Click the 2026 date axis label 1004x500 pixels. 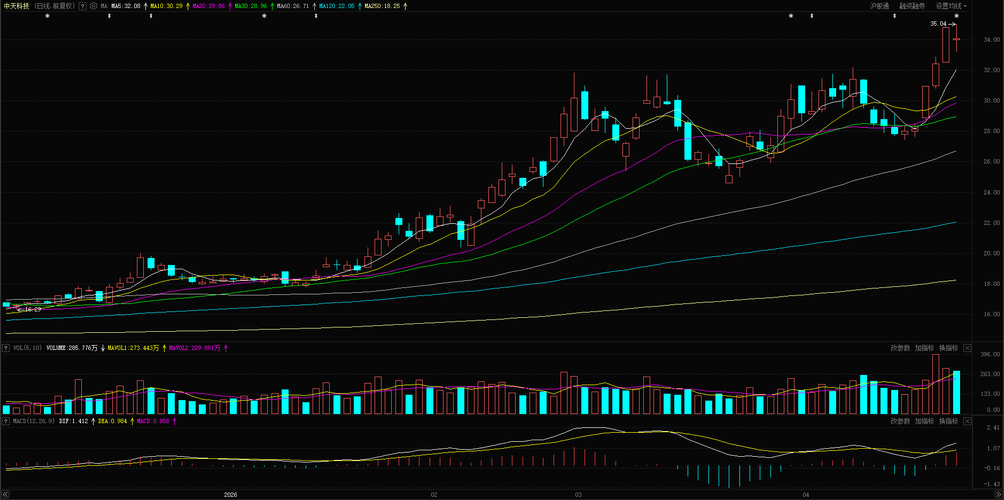pyautogui.click(x=230, y=495)
